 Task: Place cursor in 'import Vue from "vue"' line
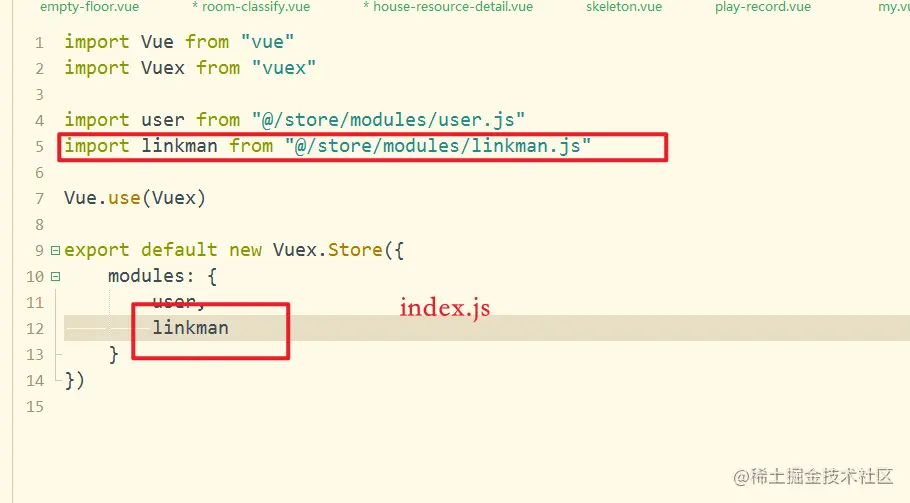pos(179,42)
